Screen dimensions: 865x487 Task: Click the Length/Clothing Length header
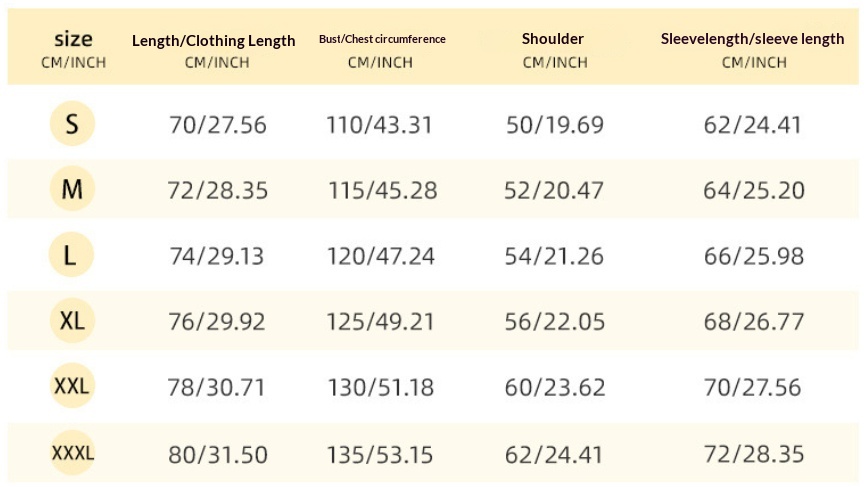[214, 41]
